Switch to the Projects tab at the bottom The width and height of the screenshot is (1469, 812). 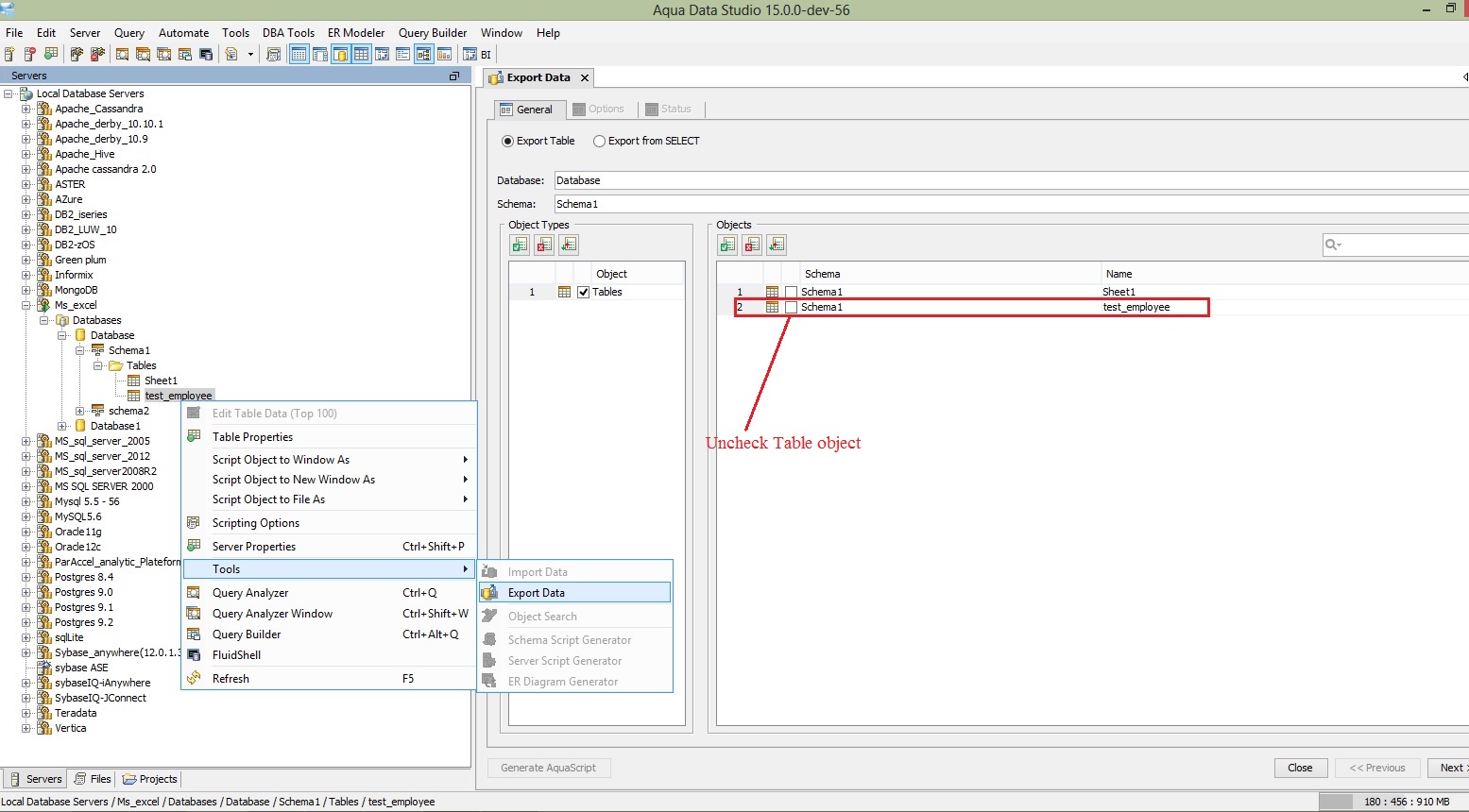[x=149, y=779]
